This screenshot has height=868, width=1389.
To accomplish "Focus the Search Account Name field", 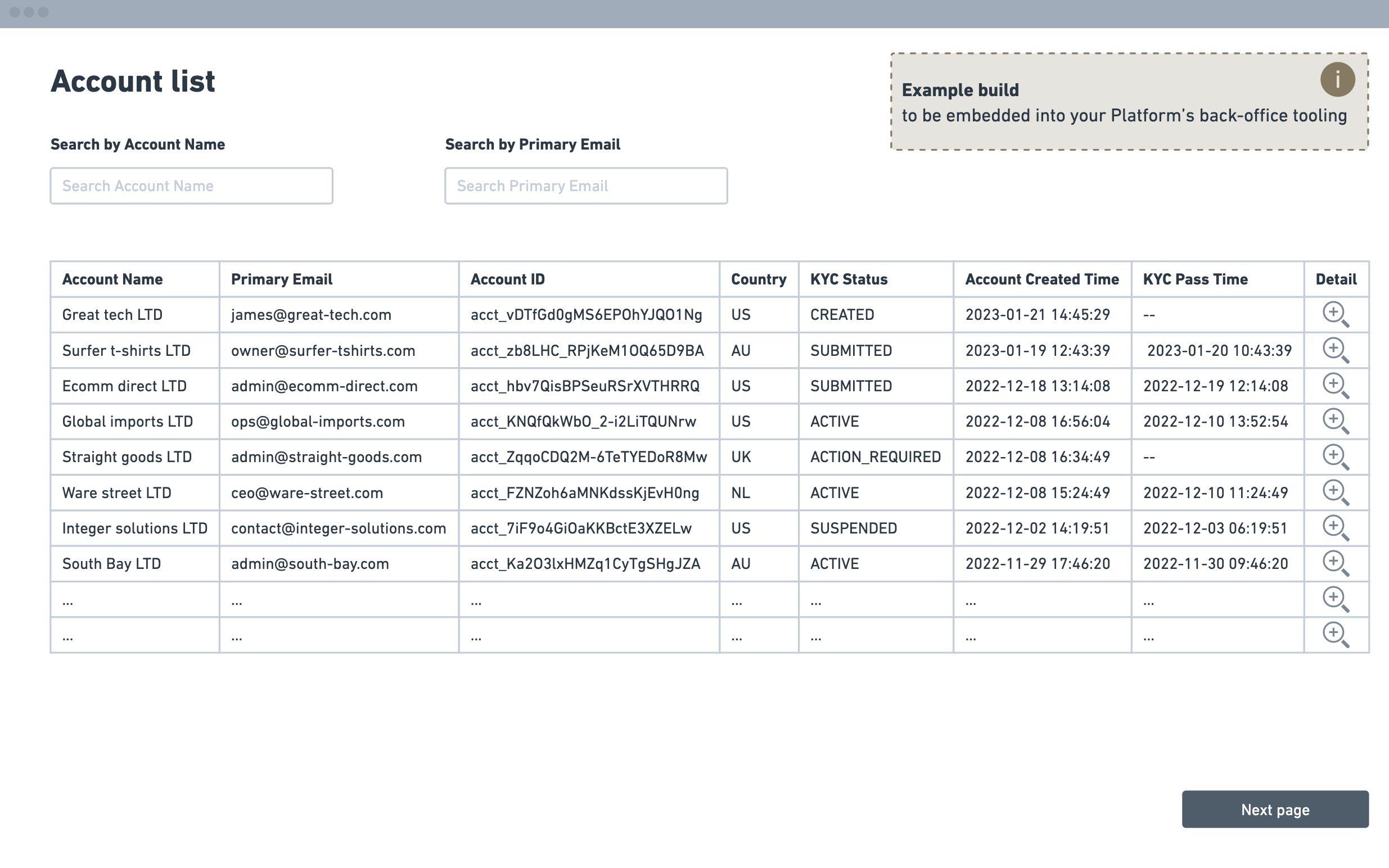I will coord(191,186).
